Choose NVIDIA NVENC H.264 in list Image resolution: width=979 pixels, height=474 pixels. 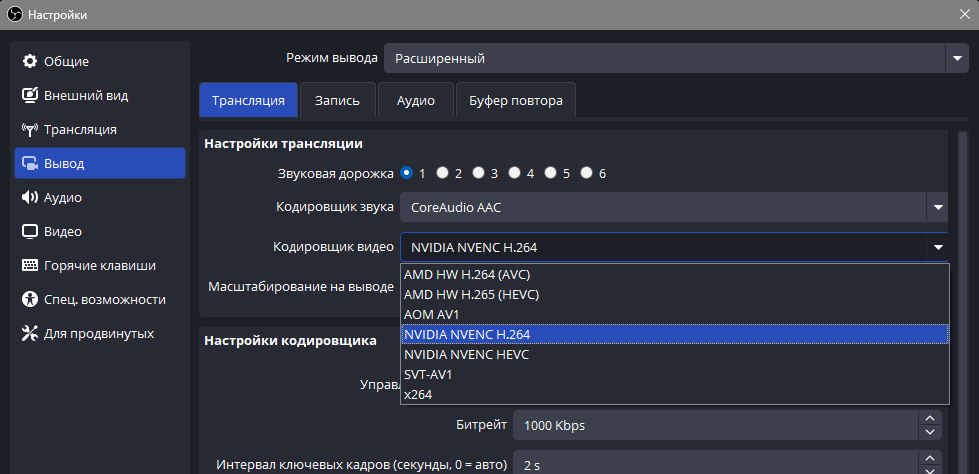pos(674,334)
